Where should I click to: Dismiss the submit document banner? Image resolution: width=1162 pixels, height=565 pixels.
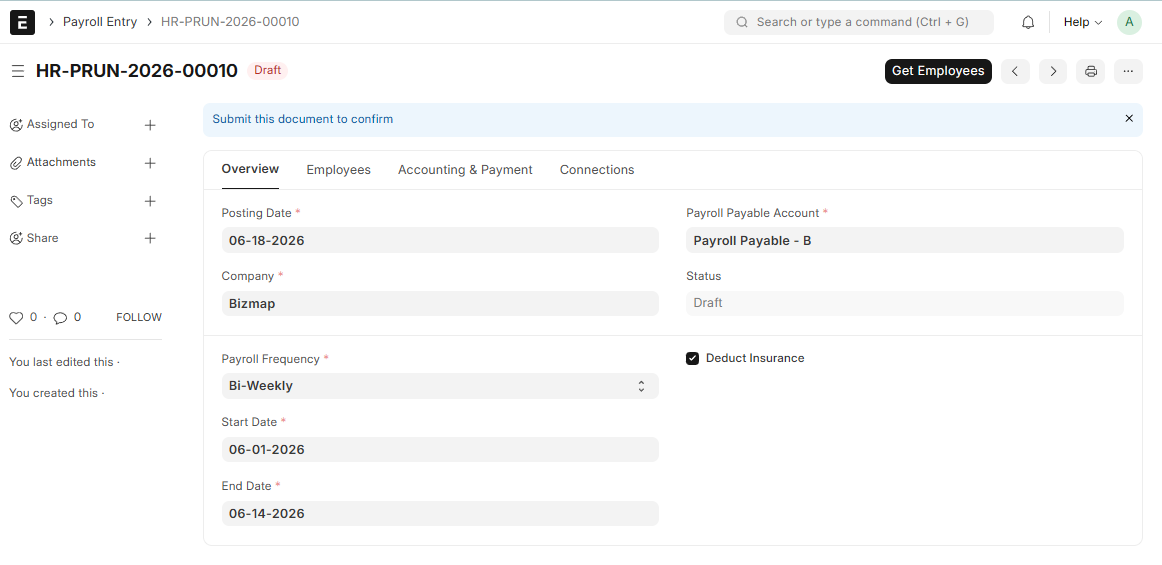1129,119
